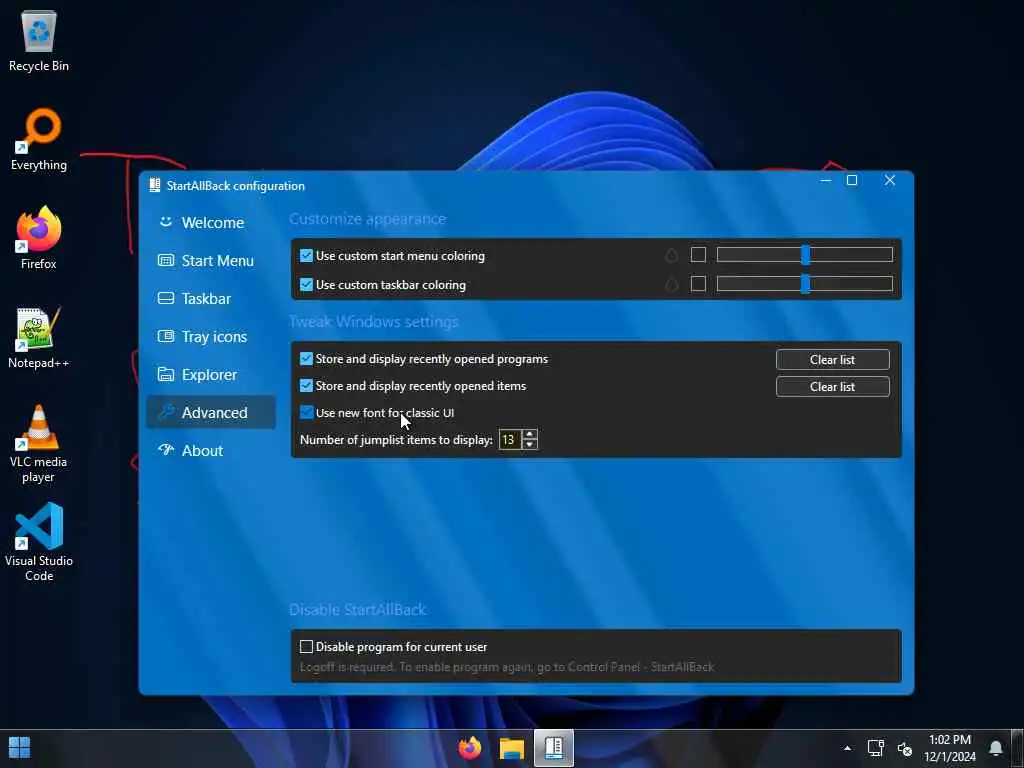Toggle Use custom start menu coloring

tap(306, 255)
